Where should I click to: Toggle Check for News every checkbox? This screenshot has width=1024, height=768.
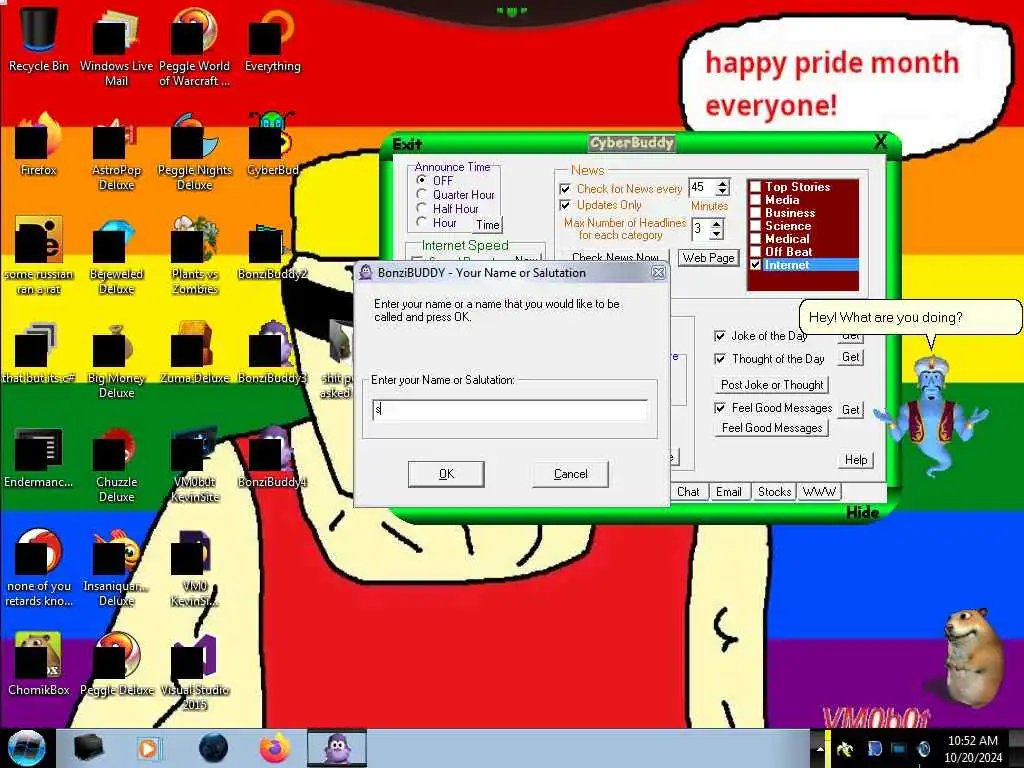pyautogui.click(x=566, y=189)
